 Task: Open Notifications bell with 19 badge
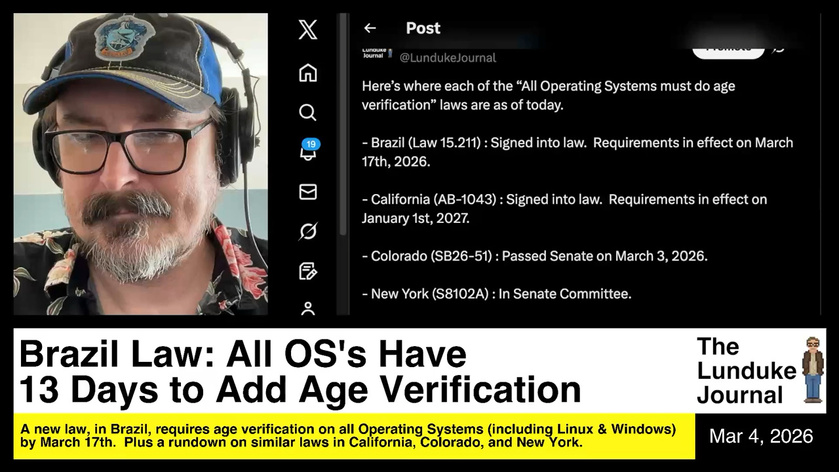pyautogui.click(x=308, y=151)
